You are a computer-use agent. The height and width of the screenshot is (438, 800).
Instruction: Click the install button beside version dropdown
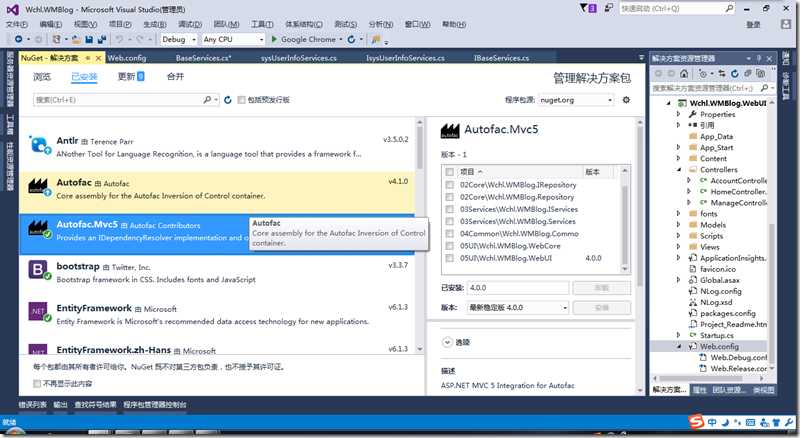pos(602,308)
